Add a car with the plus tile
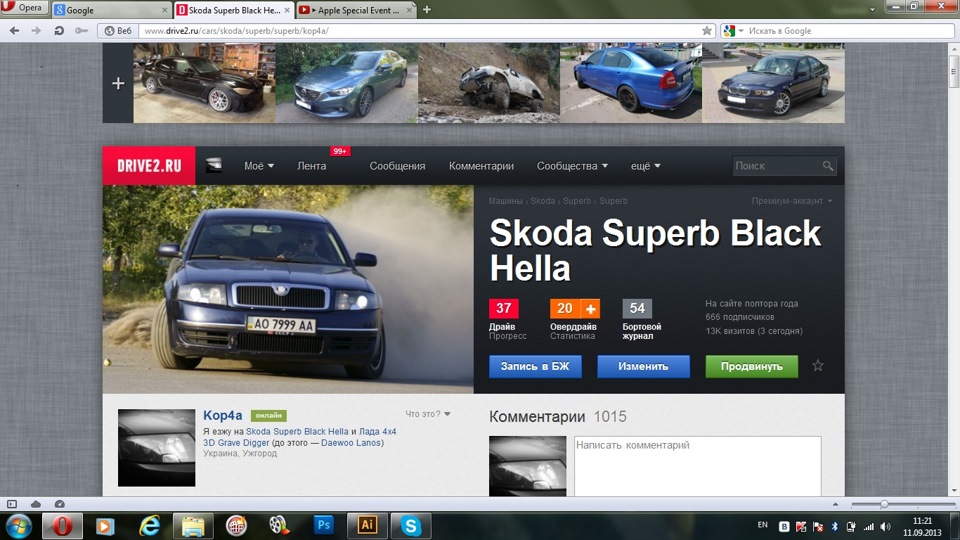The image size is (960, 540). coord(118,83)
